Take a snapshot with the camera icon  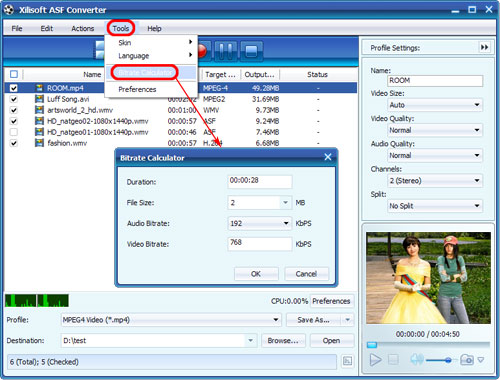click(x=467, y=360)
